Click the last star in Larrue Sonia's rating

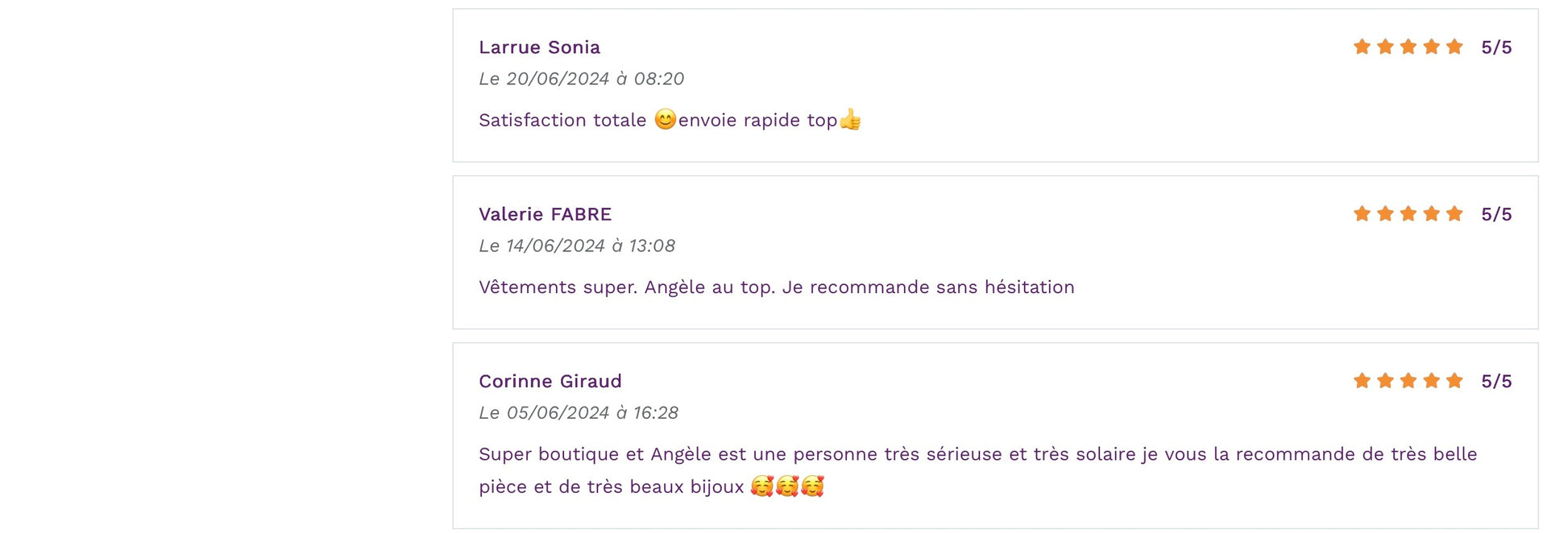(1454, 47)
